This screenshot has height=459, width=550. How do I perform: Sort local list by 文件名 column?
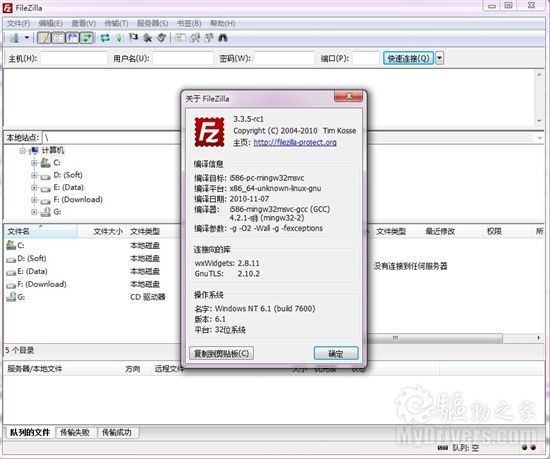click(41, 231)
